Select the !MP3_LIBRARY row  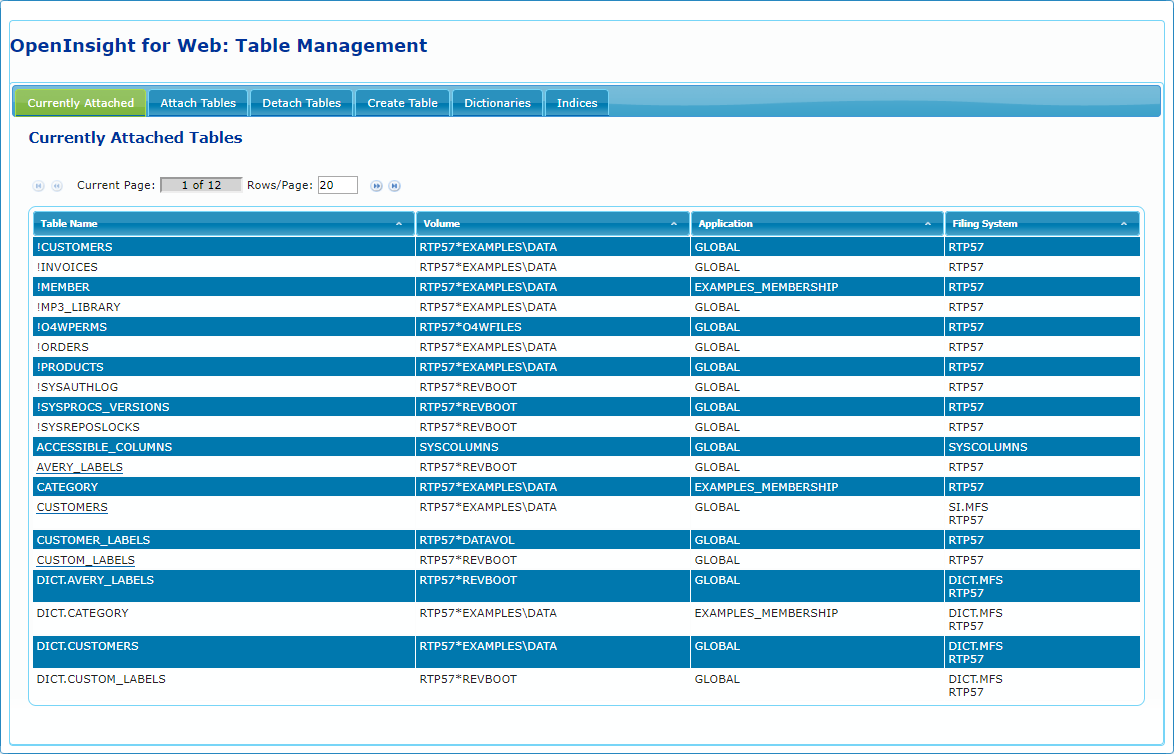coord(586,307)
